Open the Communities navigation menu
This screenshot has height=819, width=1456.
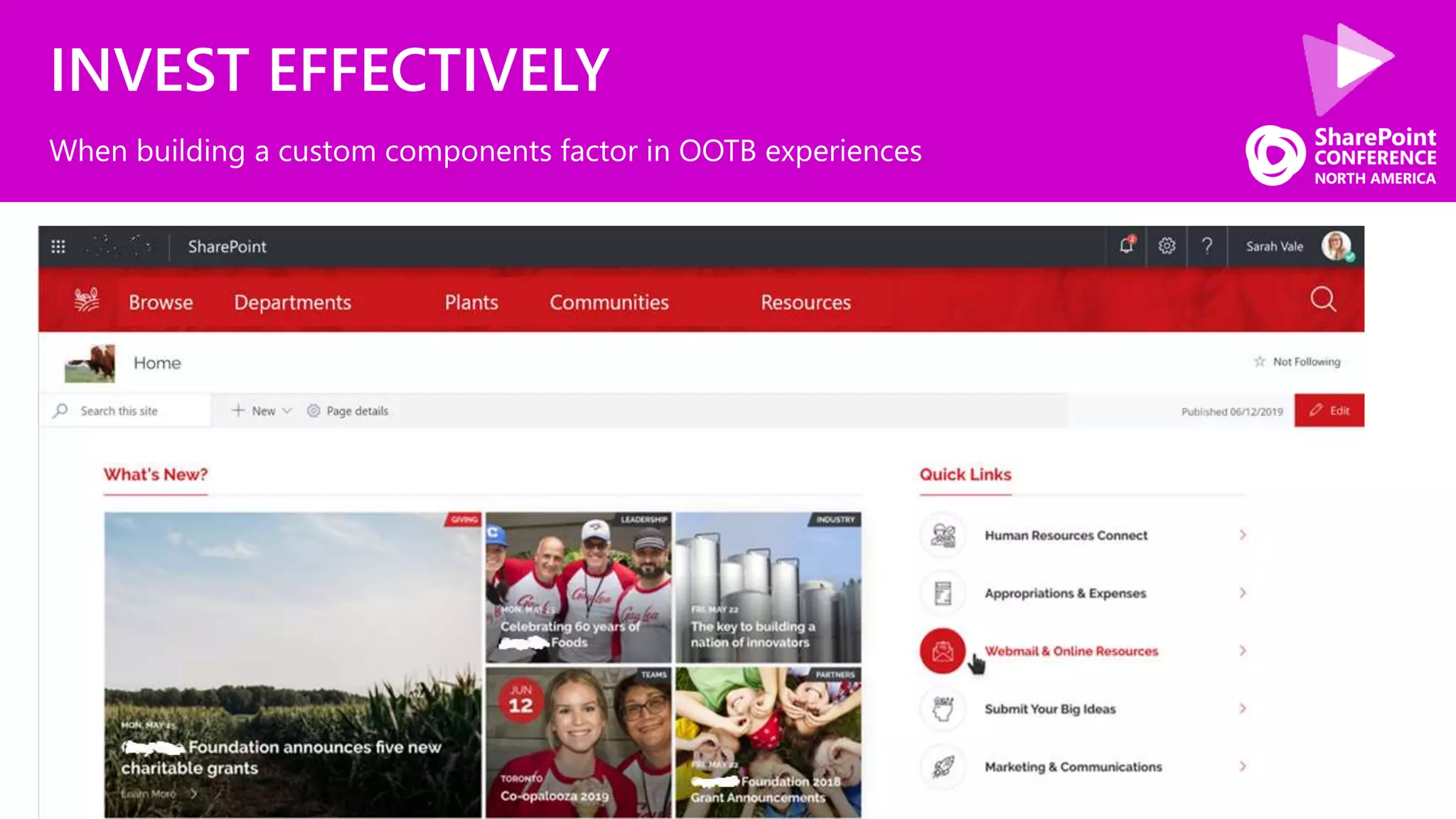tap(609, 303)
